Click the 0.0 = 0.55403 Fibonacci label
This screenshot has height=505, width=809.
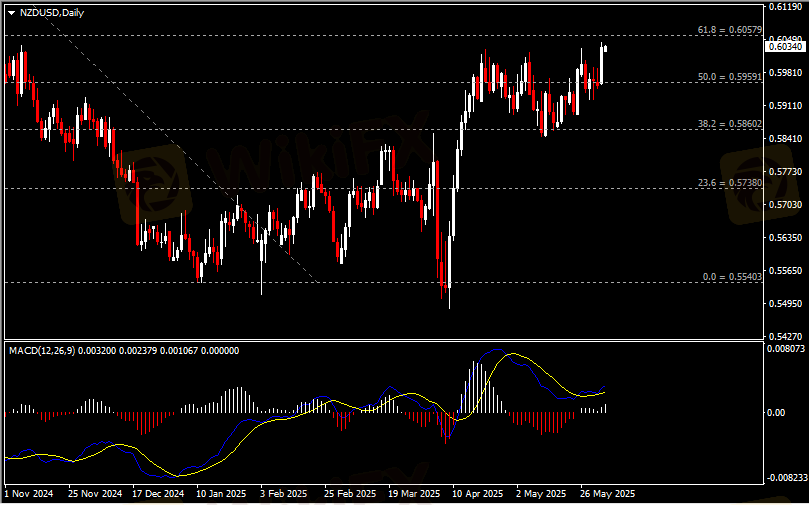pyautogui.click(x=732, y=277)
